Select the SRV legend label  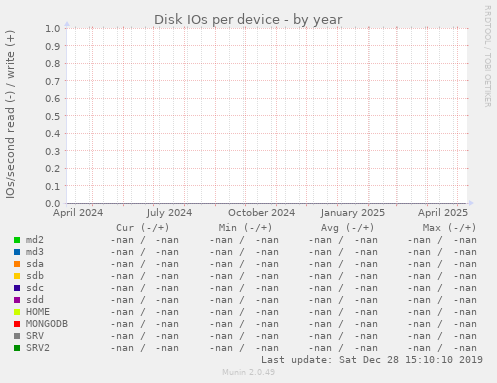pyautogui.click(x=35, y=336)
